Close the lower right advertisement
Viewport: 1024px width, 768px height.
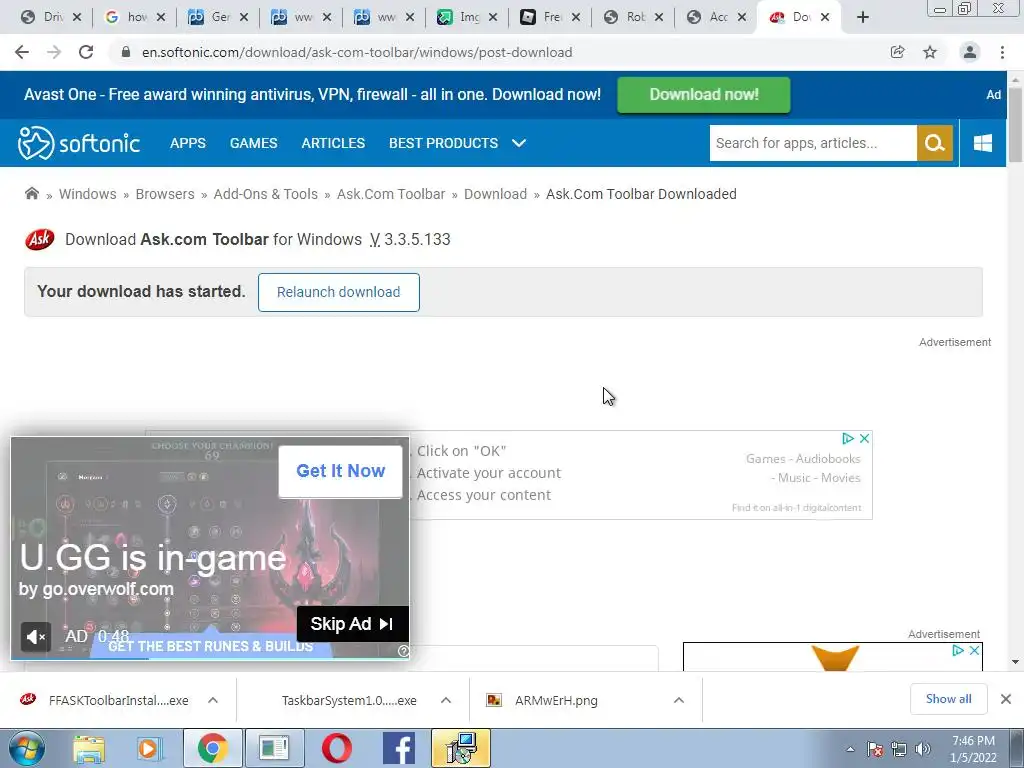[x=974, y=650]
